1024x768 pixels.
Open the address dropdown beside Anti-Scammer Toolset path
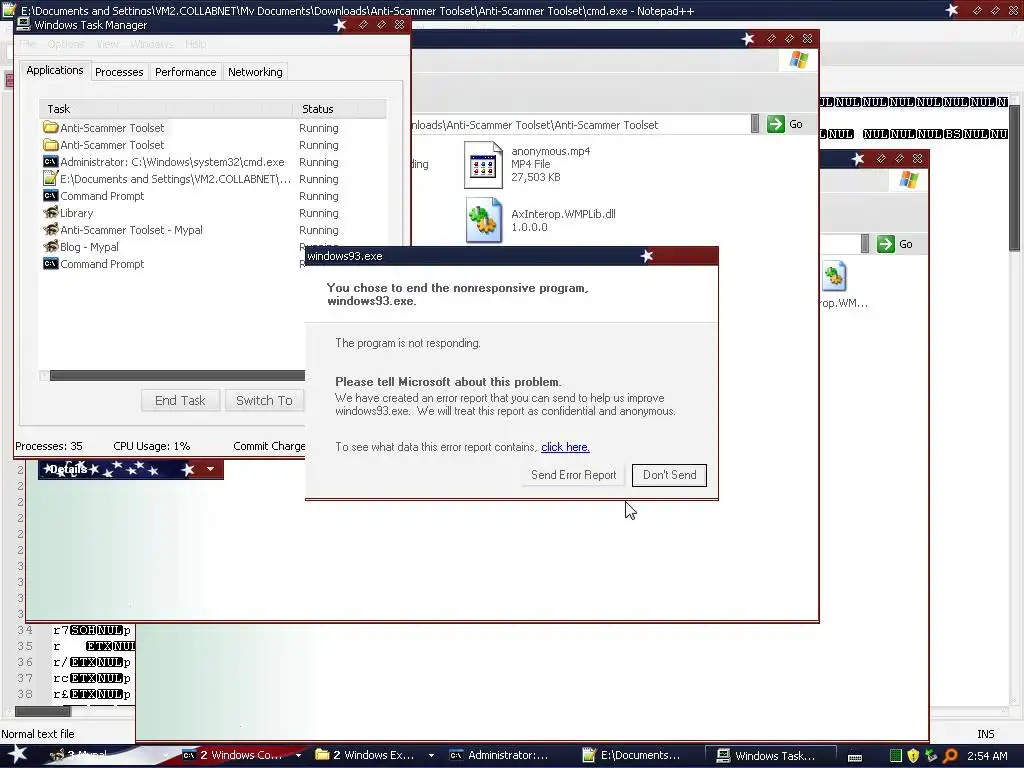(755, 123)
